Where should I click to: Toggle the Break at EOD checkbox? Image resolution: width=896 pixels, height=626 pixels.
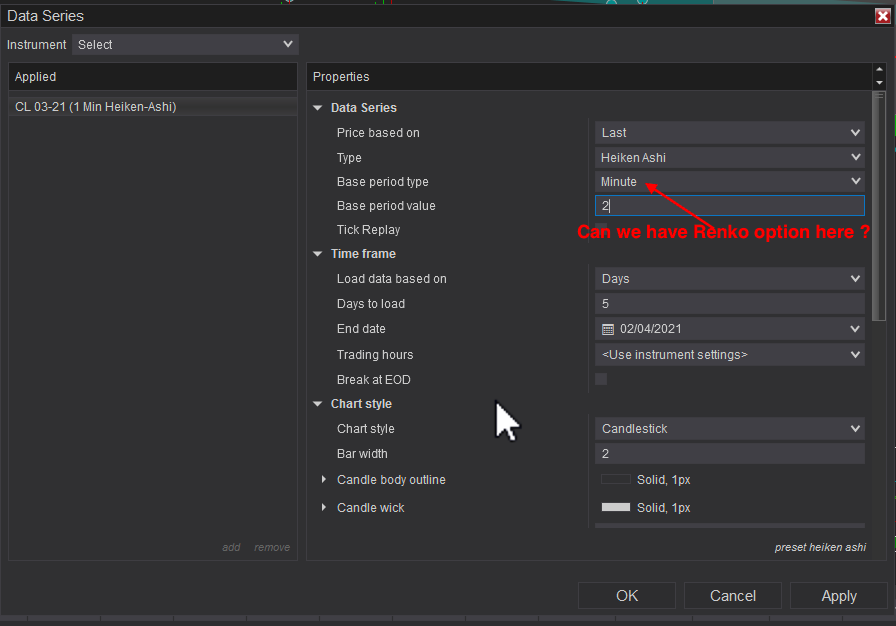pos(601,379)
